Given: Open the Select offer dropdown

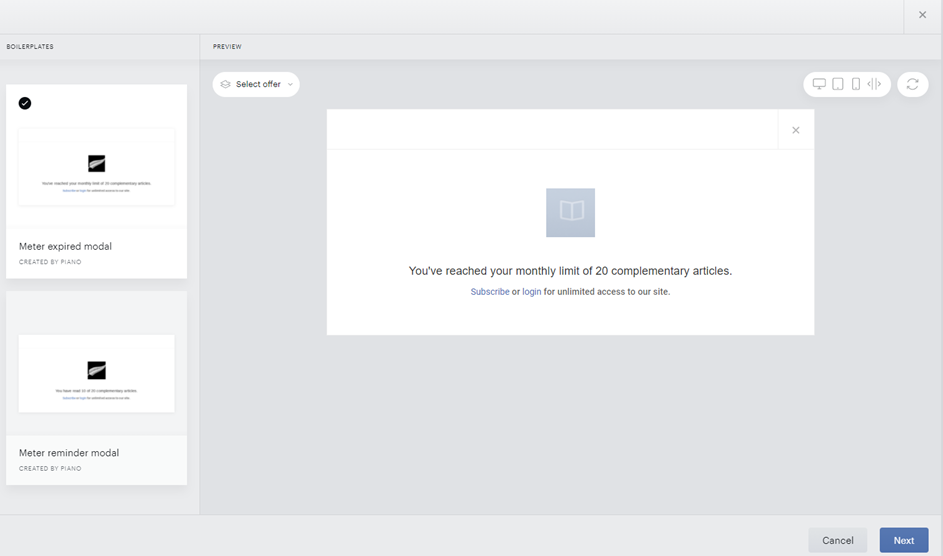Looking at the screenshot, I should pos(256,84).
